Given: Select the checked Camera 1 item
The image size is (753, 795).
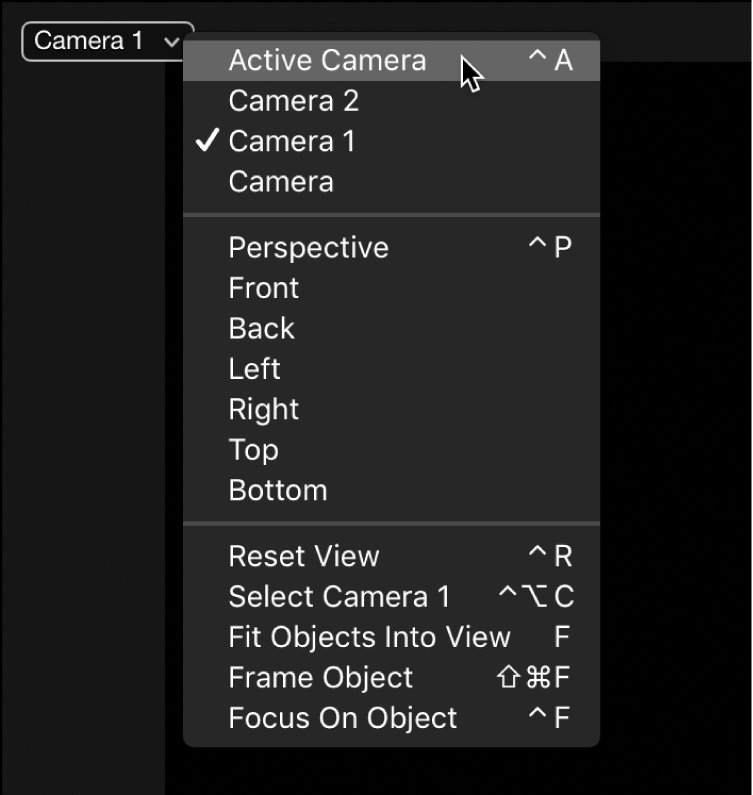Looking at the screenshot, I should tap(291, 142).
